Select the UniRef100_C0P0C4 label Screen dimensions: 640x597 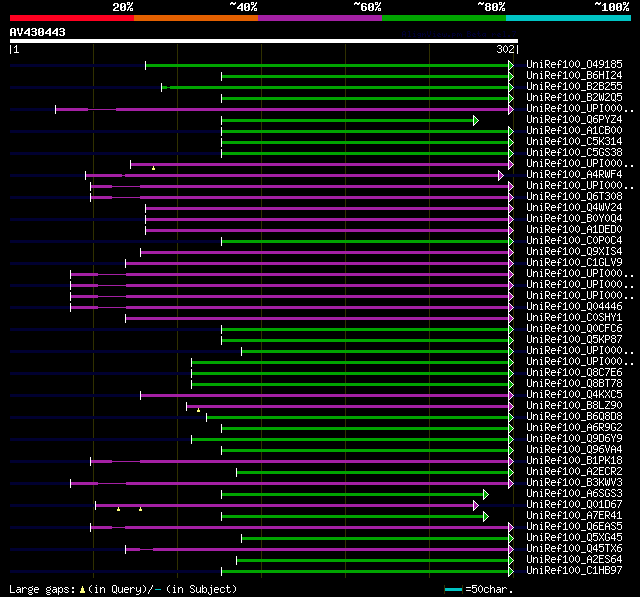tap(574, 241)
